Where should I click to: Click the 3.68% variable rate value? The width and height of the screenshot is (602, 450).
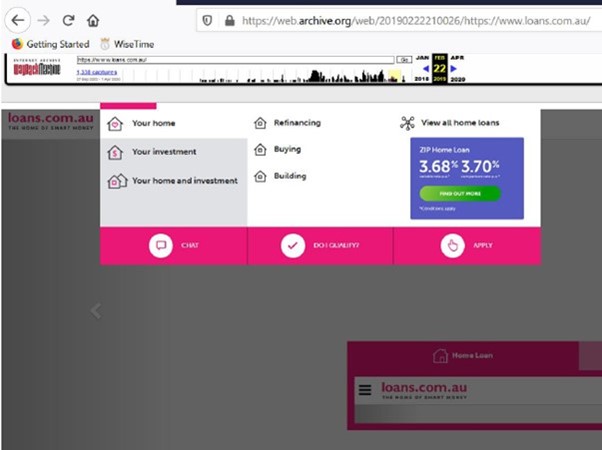click(438, 167)
